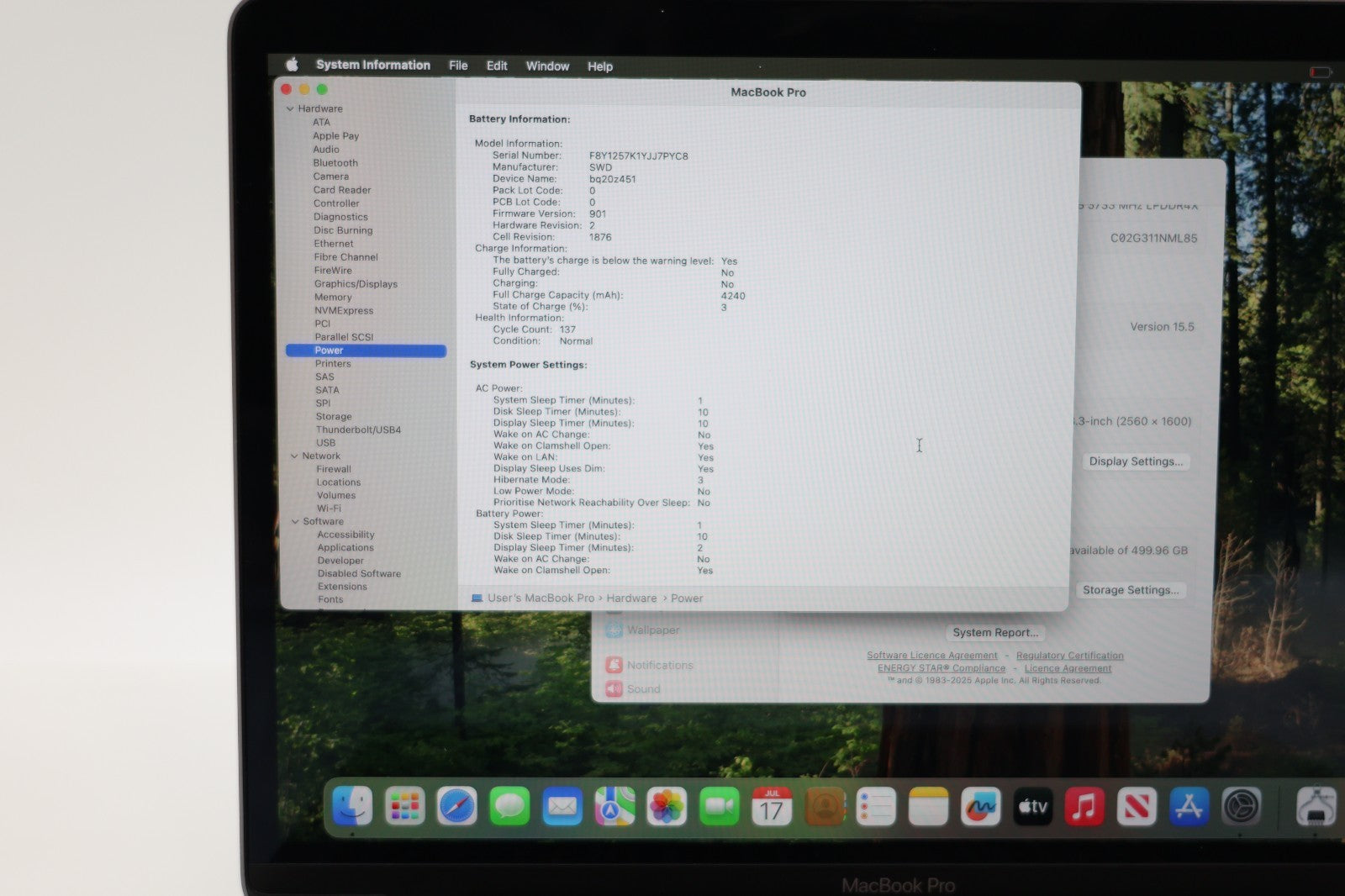
Task: Open Reminders from the Dock
Action: coord(876,808)
